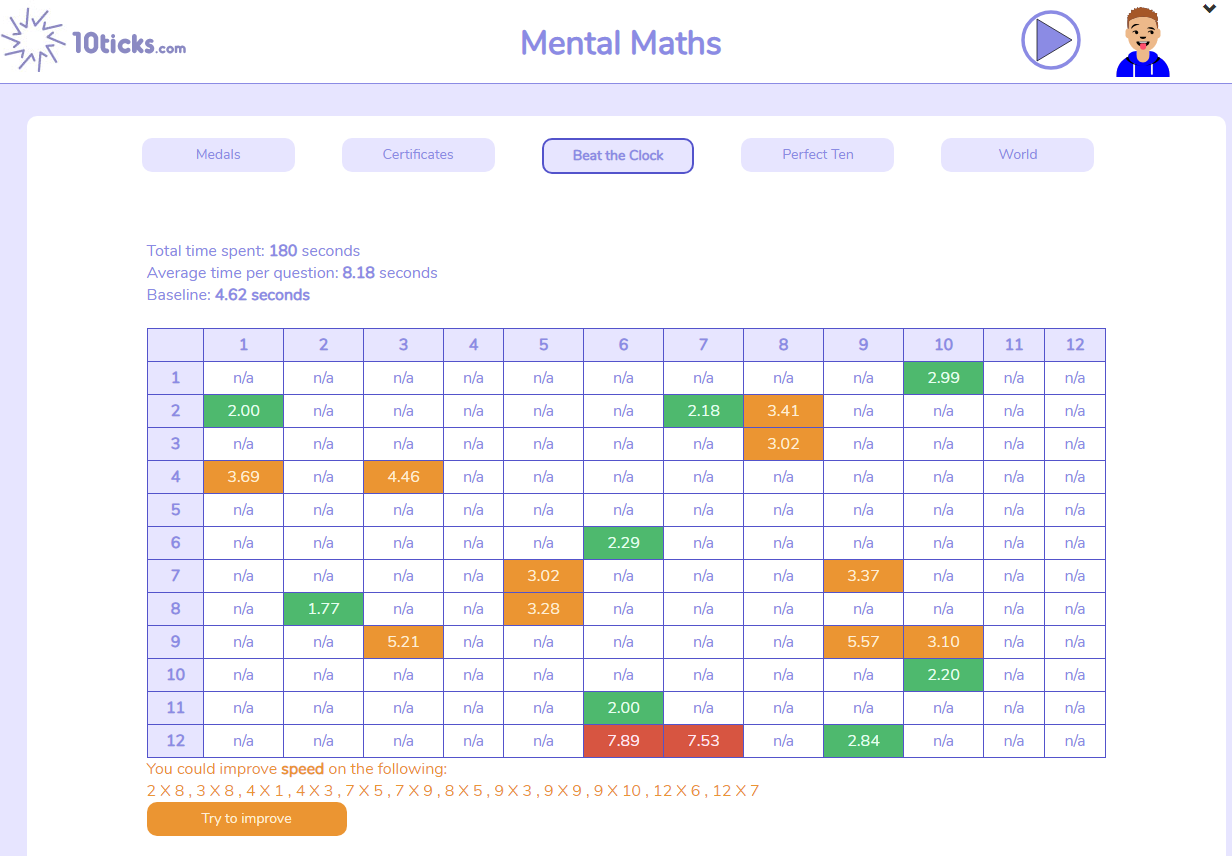Click the column header 12

(1075, 345)
